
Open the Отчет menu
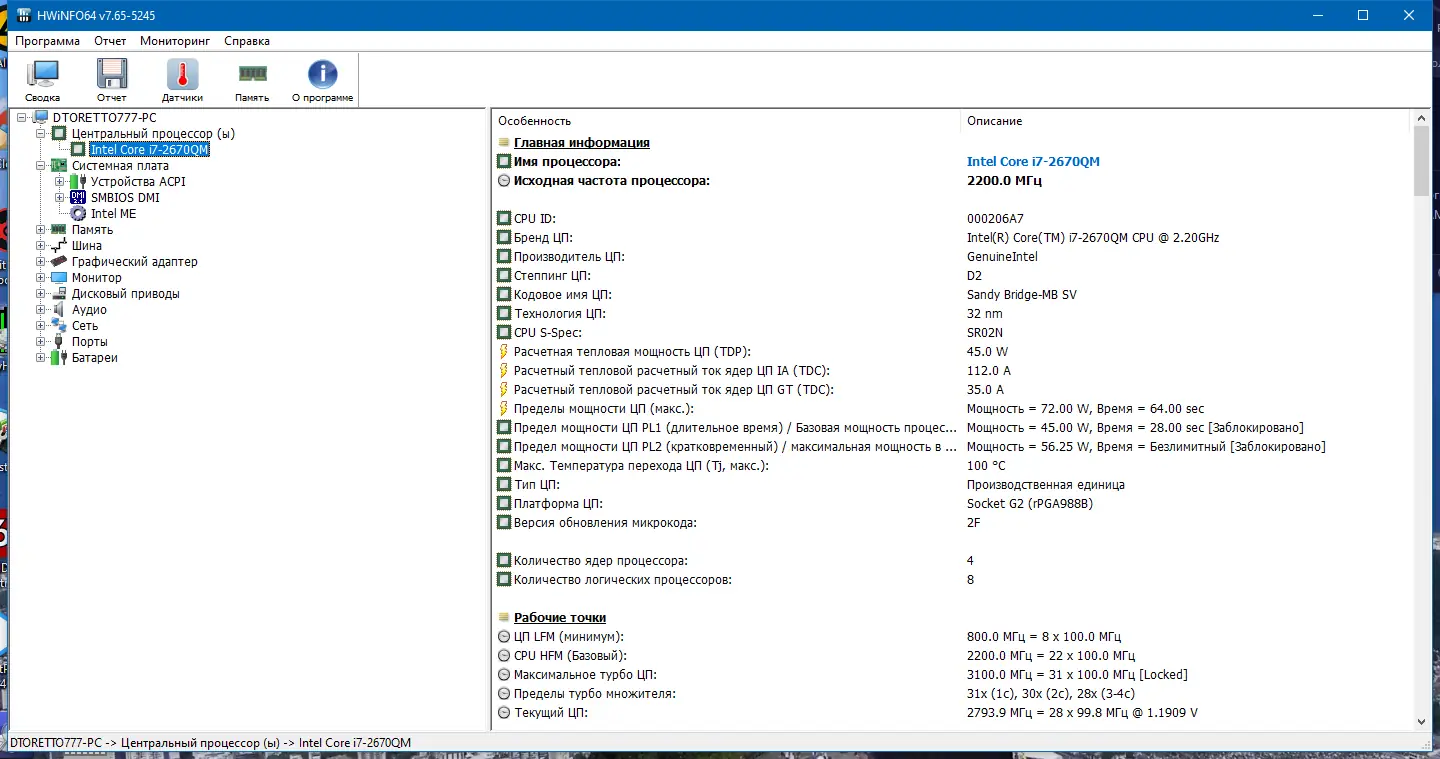(x=110, y=41)
